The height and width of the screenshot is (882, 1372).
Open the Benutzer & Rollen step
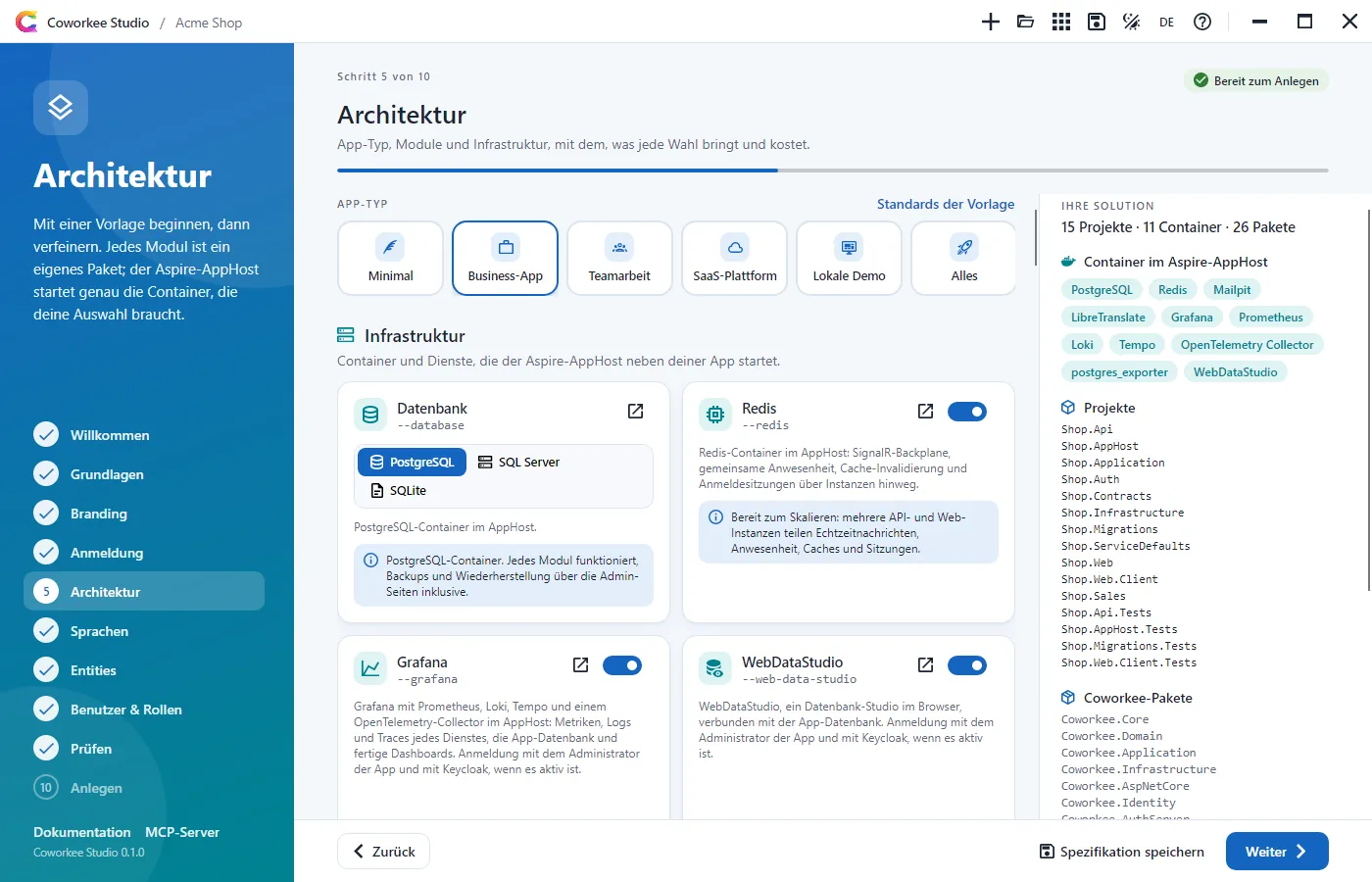[x=144, y=709]
